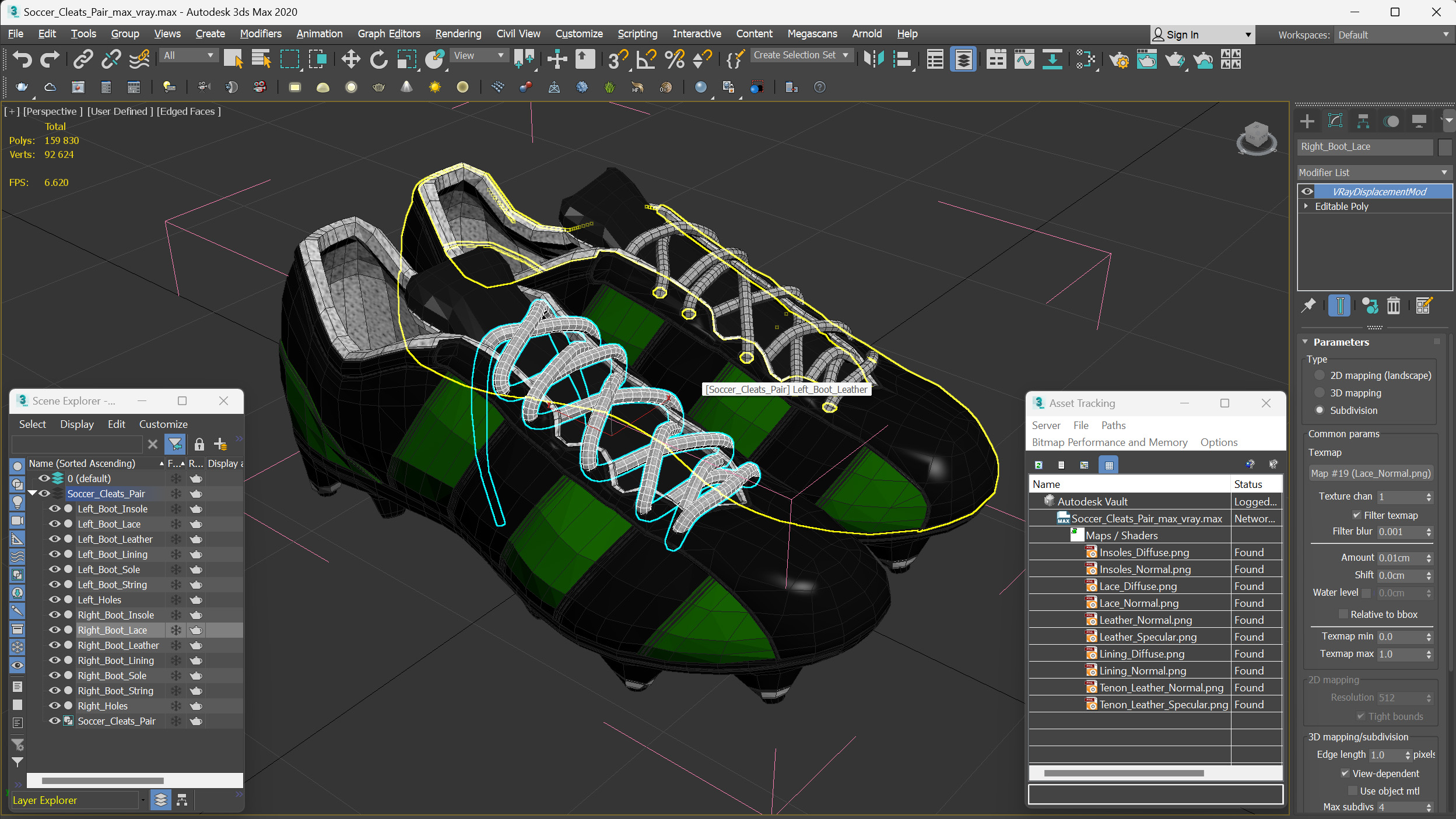Click Name (Sorted Ascending) column header

96,463
